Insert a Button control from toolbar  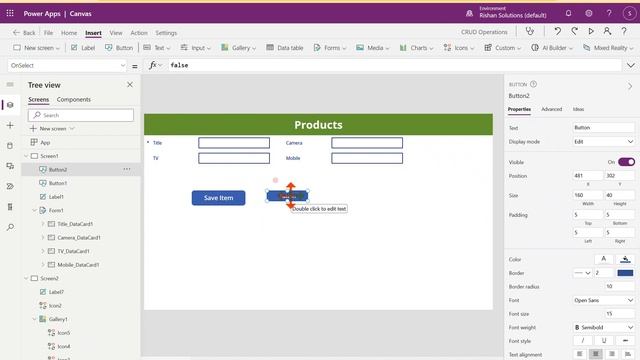point(119,48)
